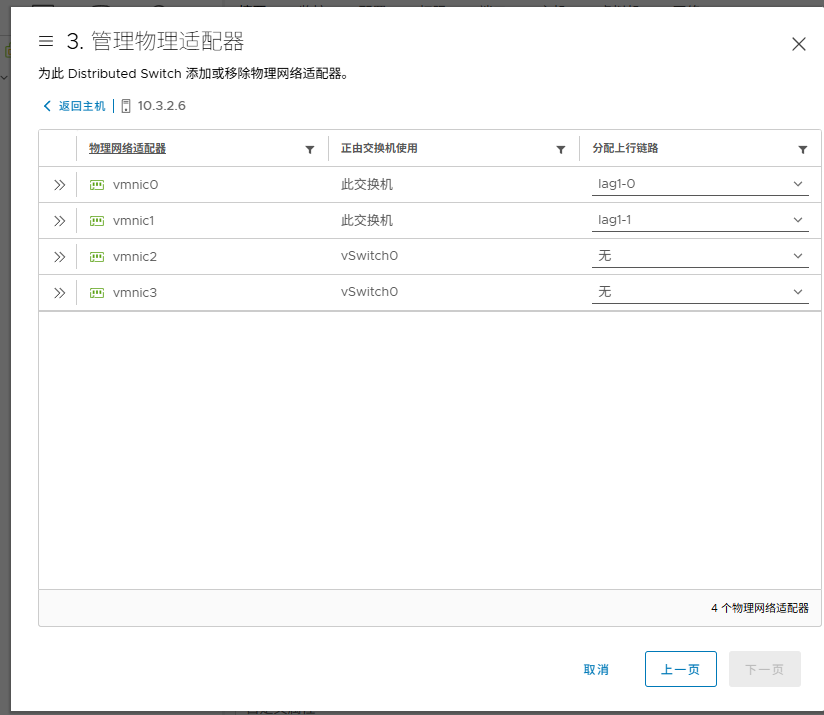Open the wizard steps hamburger menu
The image size is (824, 715).
[x=46, y=41]
